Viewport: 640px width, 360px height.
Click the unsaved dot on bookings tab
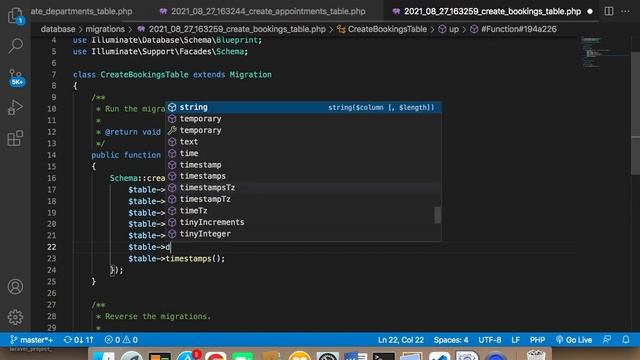coord(590,11)
